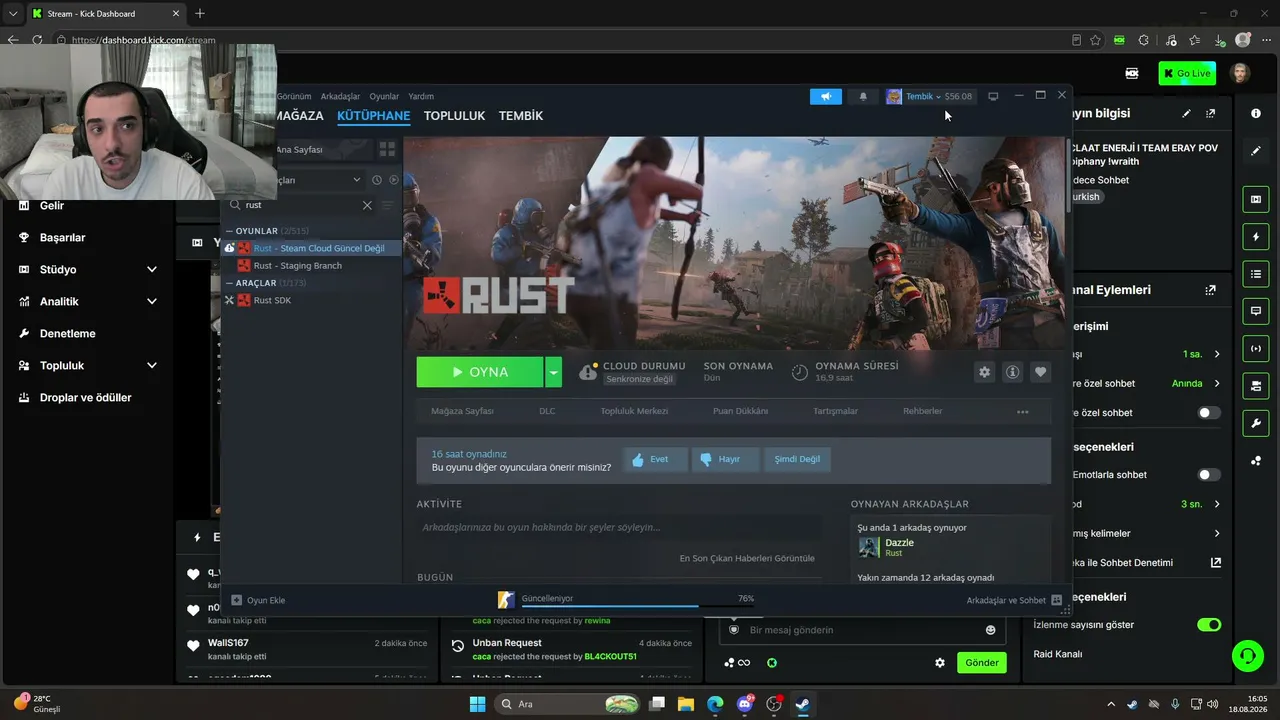Disable İzlenme sayısını göster switch
The image size is (1280, 720).
(x=1209, y=625)
